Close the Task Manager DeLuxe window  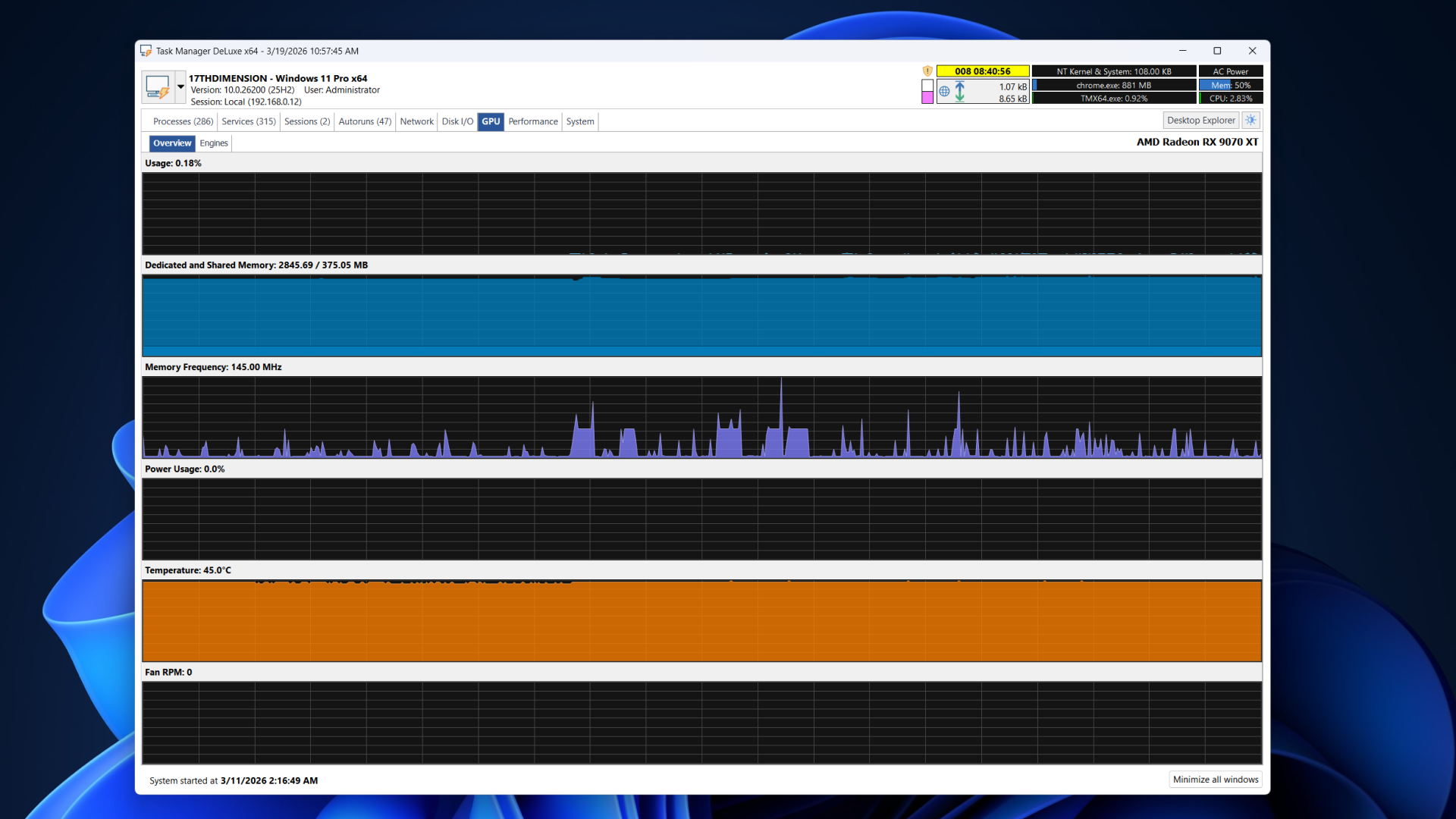coord(1252,51)
